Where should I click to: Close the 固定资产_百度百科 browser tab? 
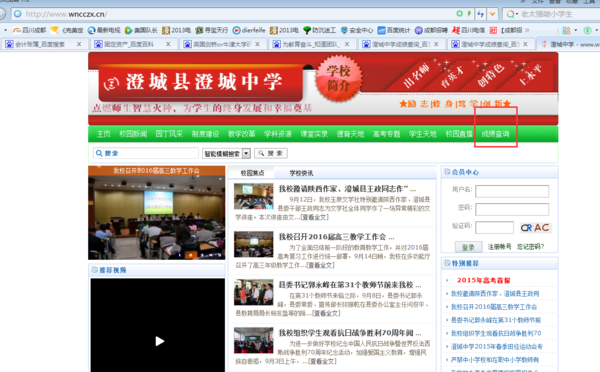point(168,44)
